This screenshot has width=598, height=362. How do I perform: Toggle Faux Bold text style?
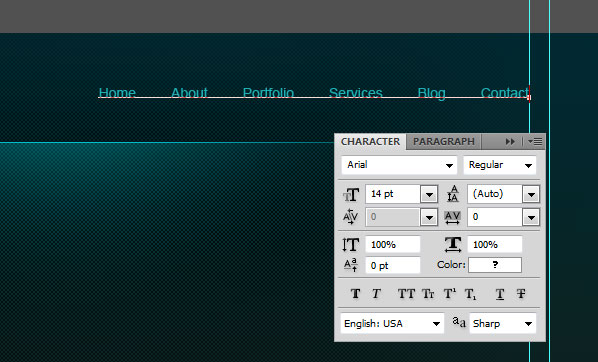(x=355, y=294)
